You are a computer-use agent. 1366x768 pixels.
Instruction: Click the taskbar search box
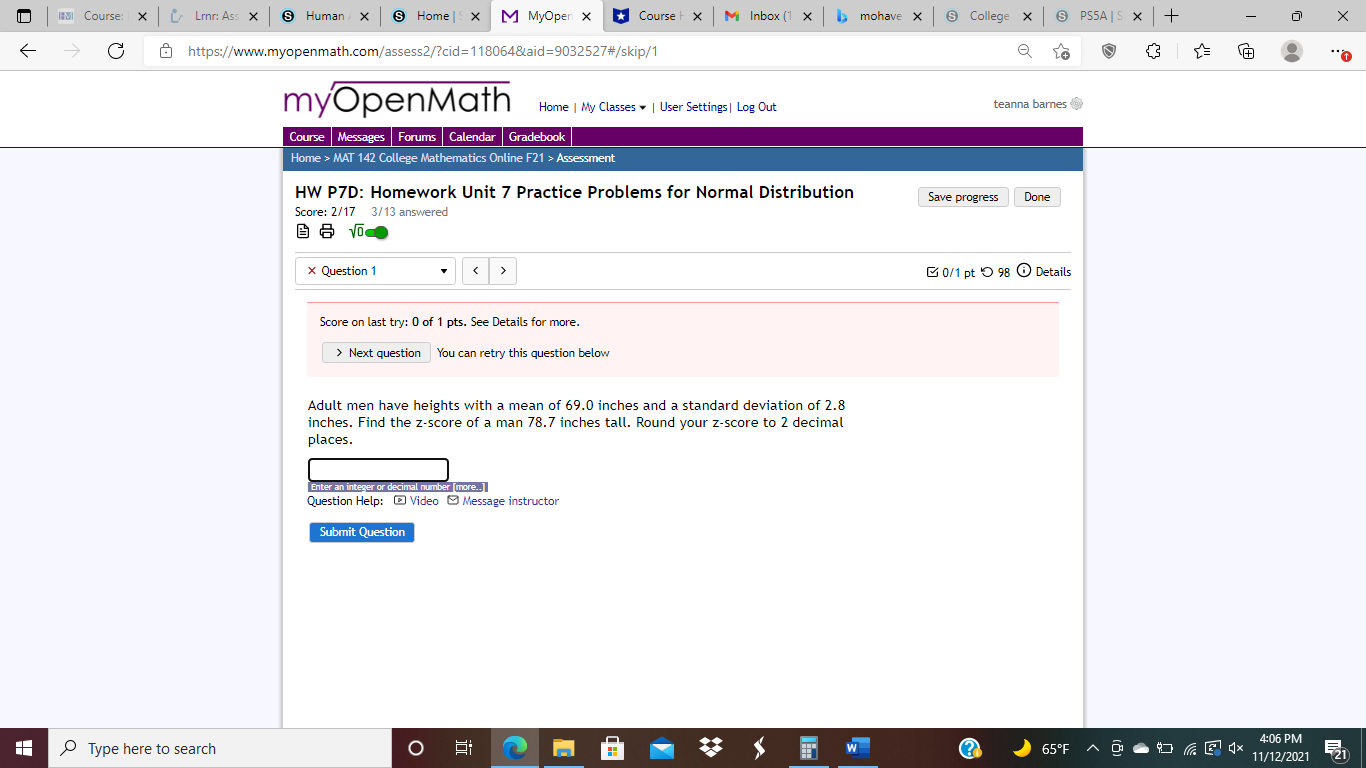tap(220, 748)
